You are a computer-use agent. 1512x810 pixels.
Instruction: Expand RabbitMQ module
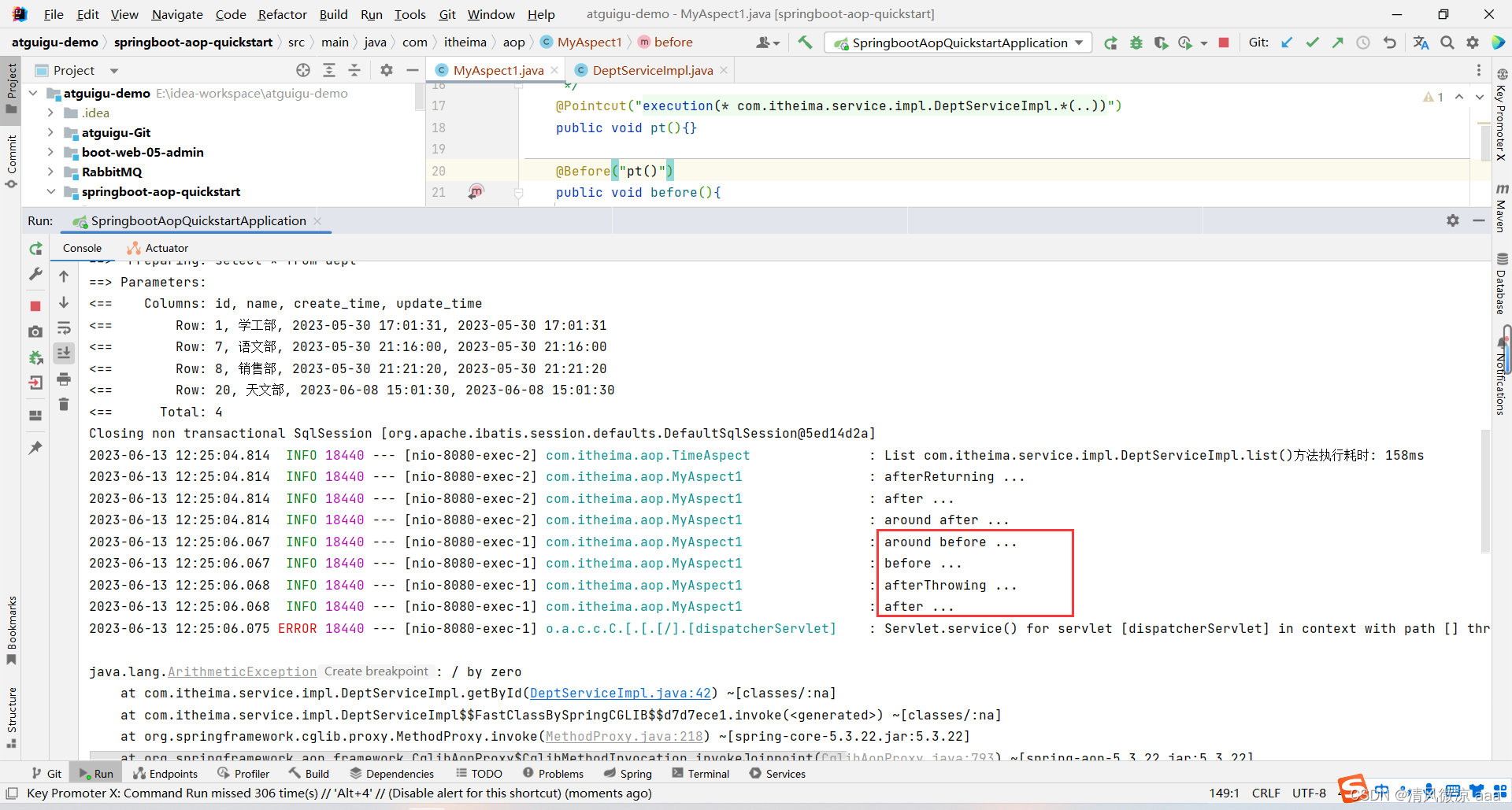[x=50, y=172]
